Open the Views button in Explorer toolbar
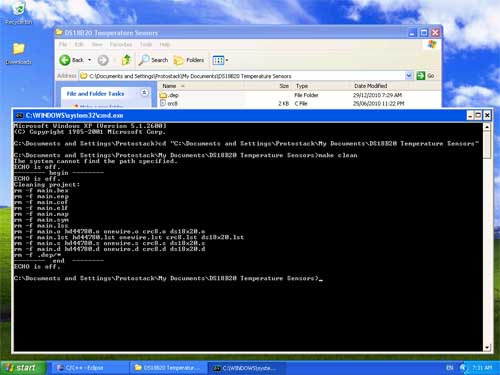This screenshot has height=375, width=500. (218, 60)
